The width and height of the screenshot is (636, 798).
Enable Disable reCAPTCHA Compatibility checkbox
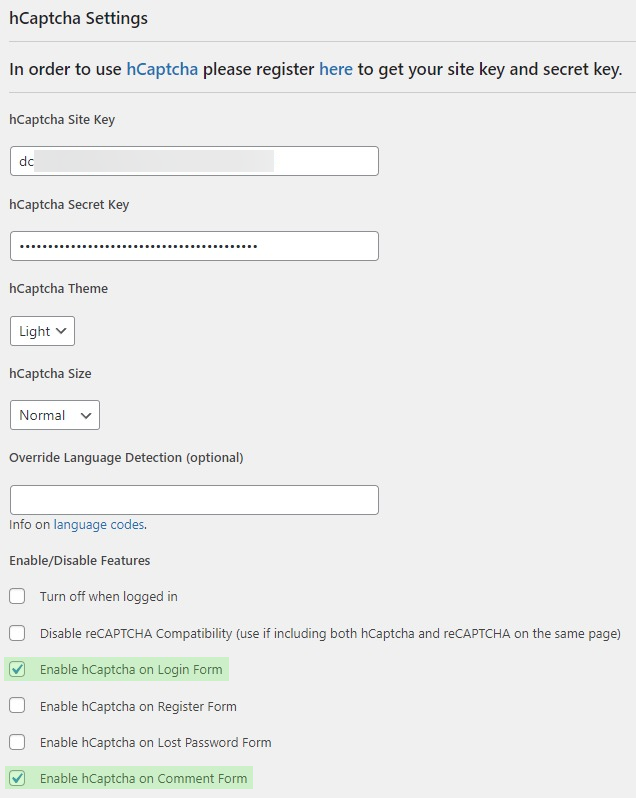click(x=17, y=633)
